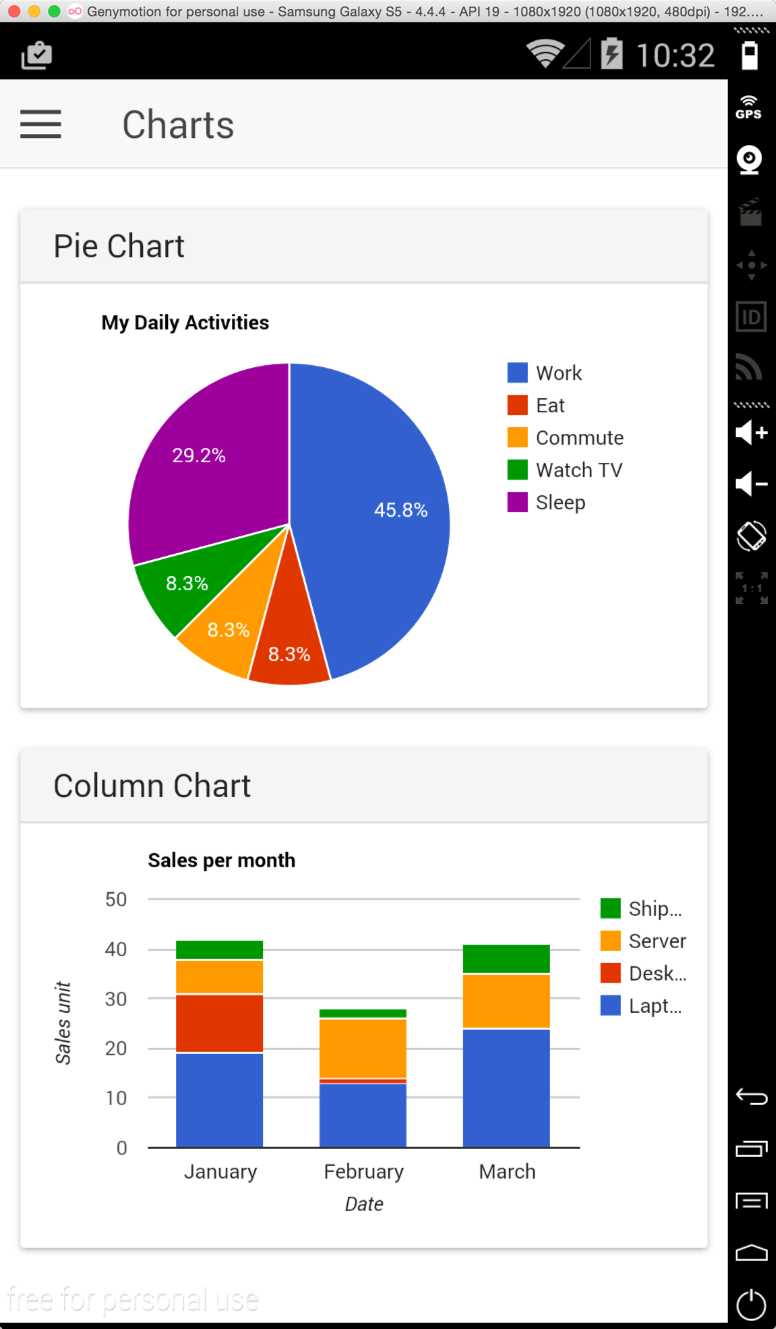Open the hamburger navigation menu

41,124
